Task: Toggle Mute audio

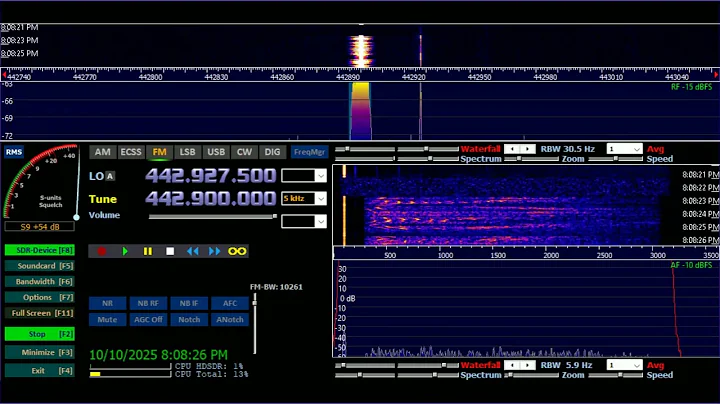Action: tap(107, 320)
